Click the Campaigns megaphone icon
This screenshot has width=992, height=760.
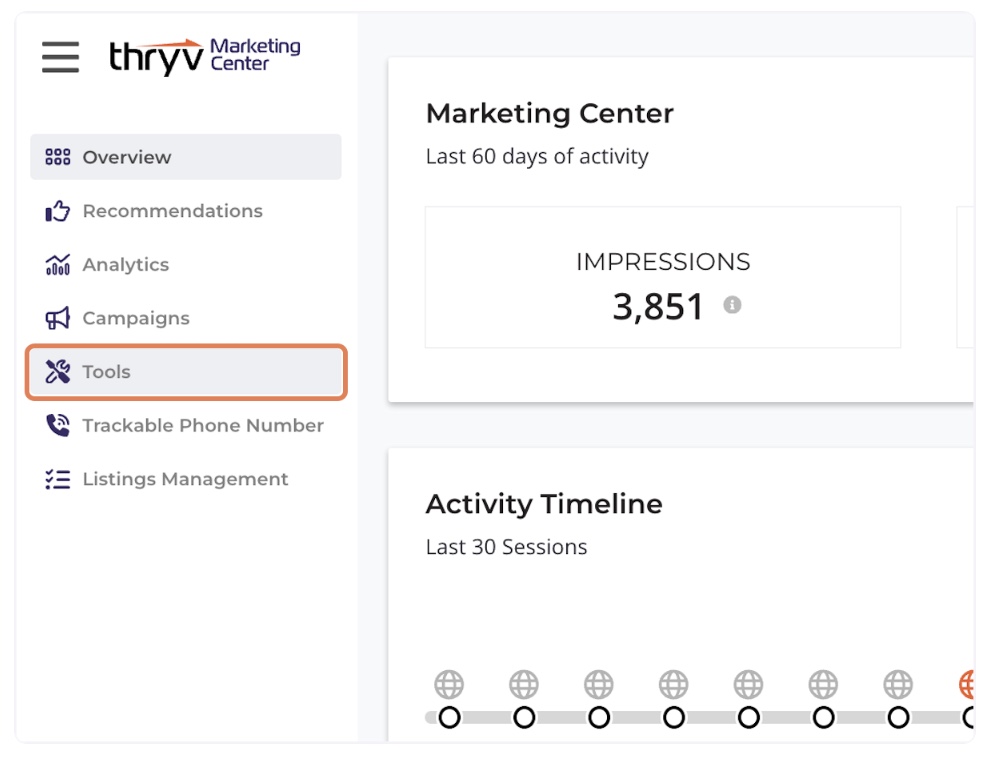click(57, 318)
